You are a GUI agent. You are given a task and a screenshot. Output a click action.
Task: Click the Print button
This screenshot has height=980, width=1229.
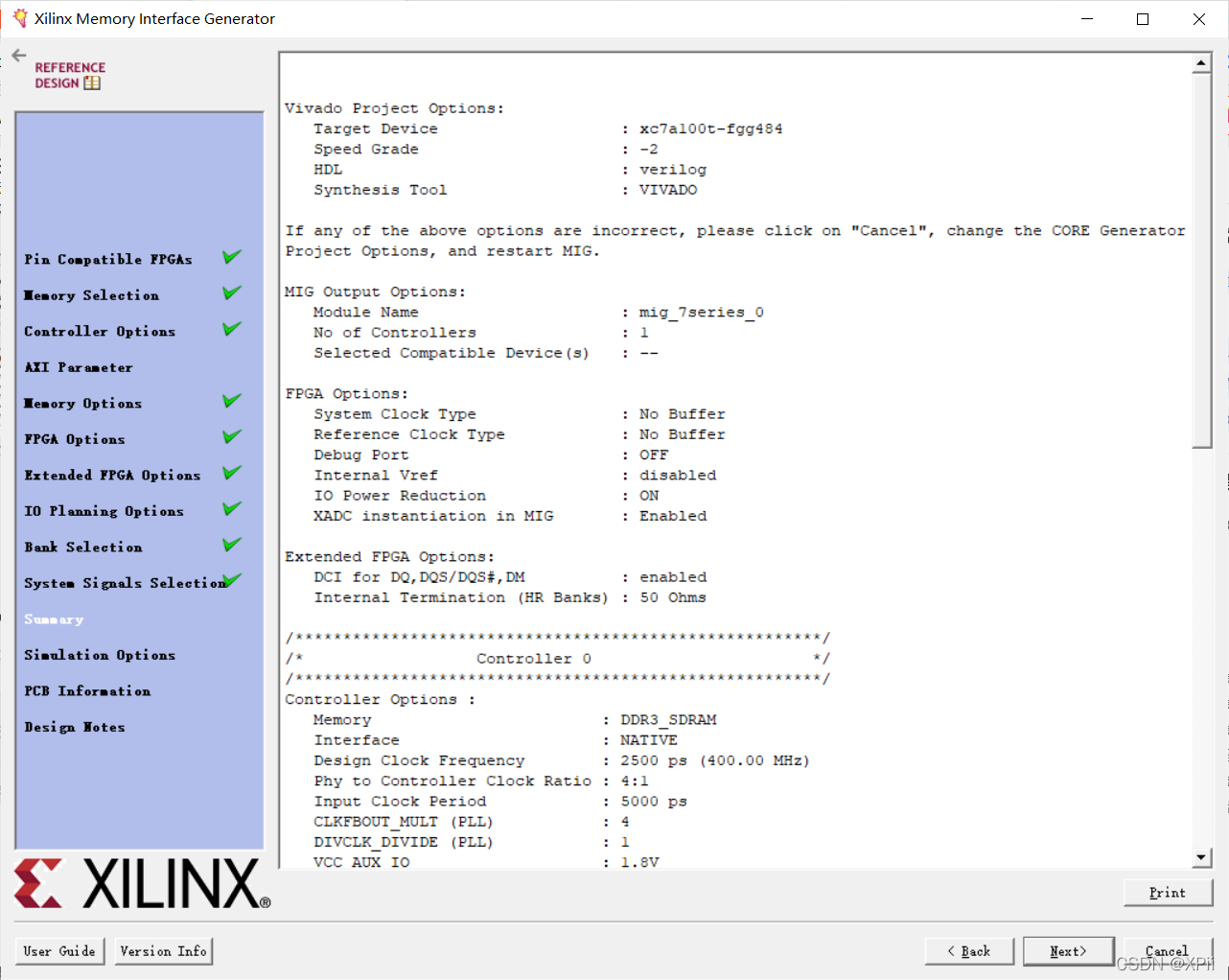[x=1168, y=893]
